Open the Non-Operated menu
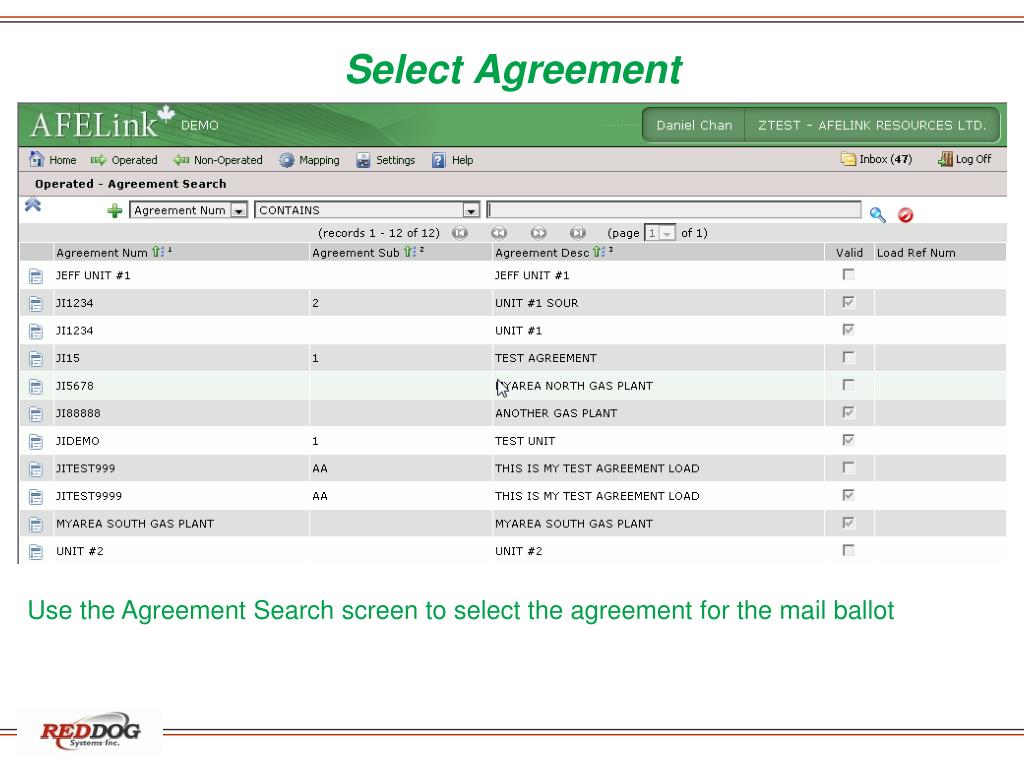The height and width of the screenshot is (768, 1024). (218, 160)
